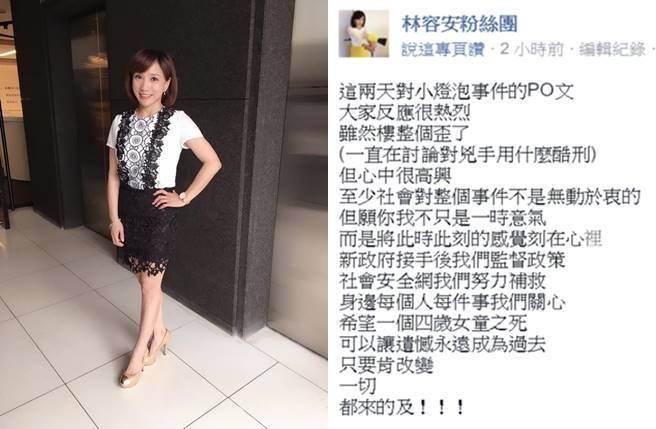Click the line 可以讓遺憾永遠成為過去
This screenshot has width=656, height=429.
tap(443, 344)
